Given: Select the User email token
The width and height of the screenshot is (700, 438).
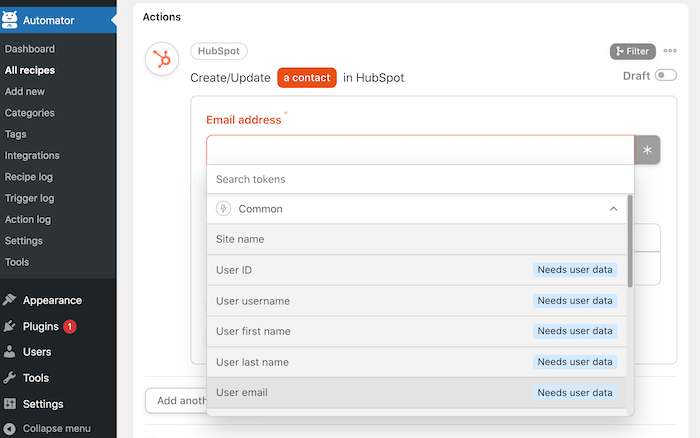Looking at the screenshot, I should tap(417, 393).
